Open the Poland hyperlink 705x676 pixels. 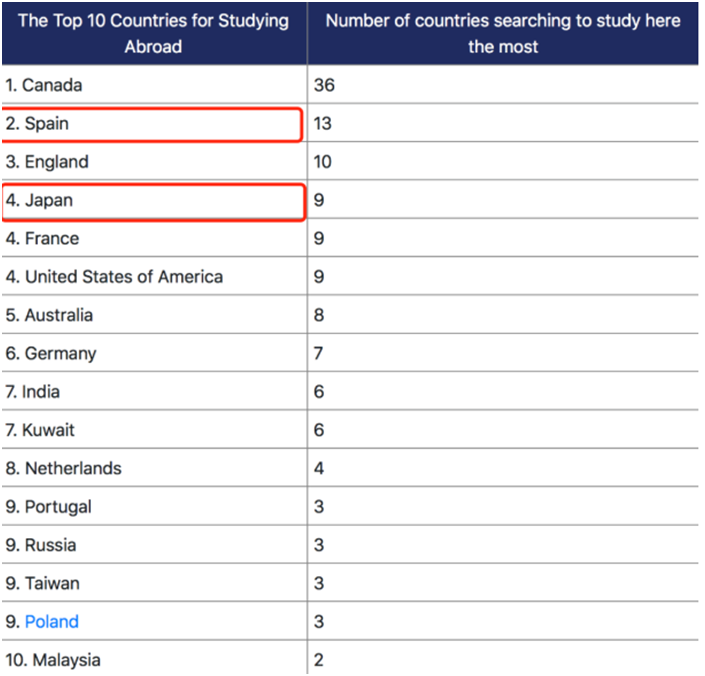pyautogui.click(x=52, y=622)
